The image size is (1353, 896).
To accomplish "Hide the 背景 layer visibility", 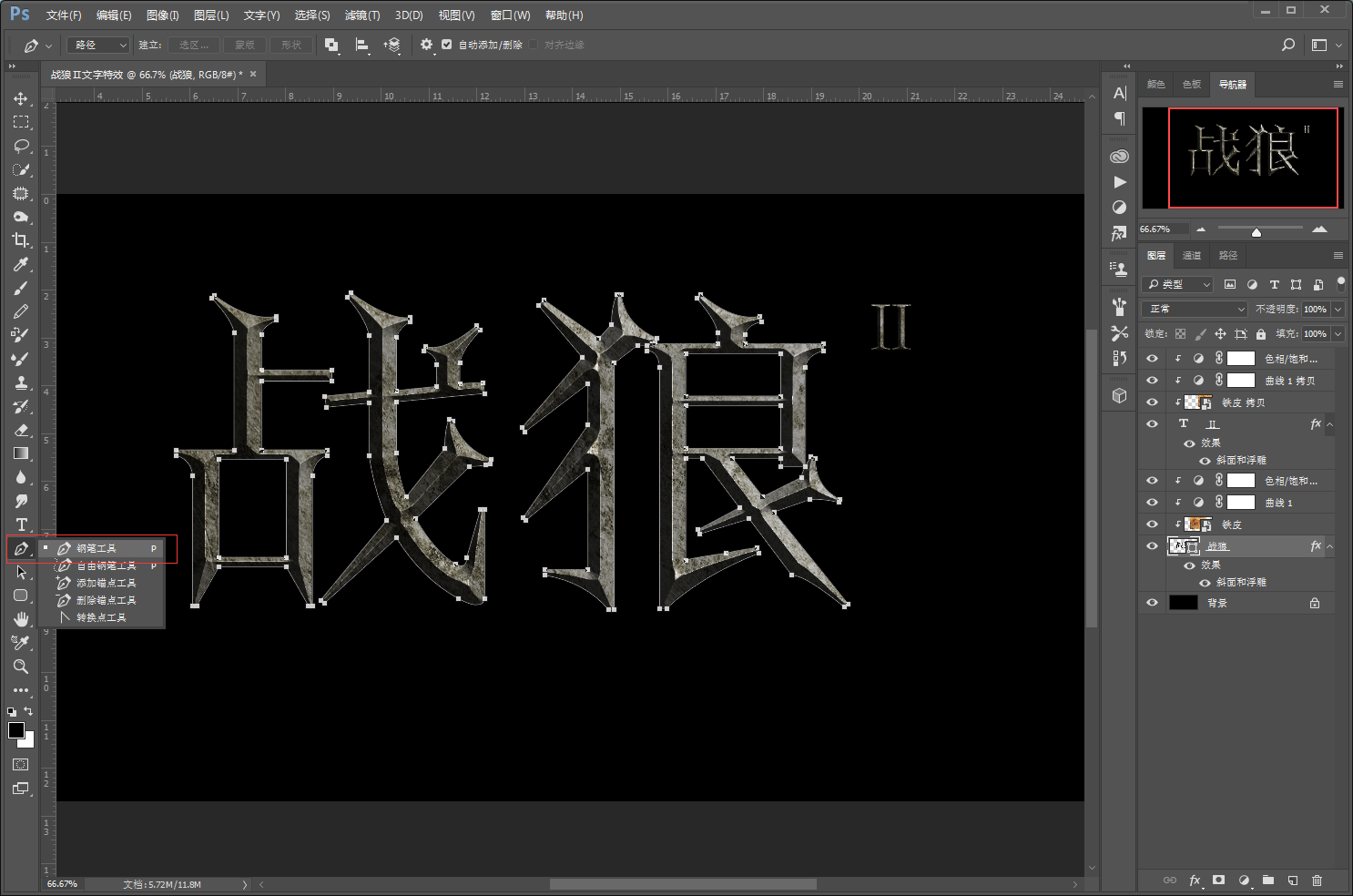I will point(1152,603).
